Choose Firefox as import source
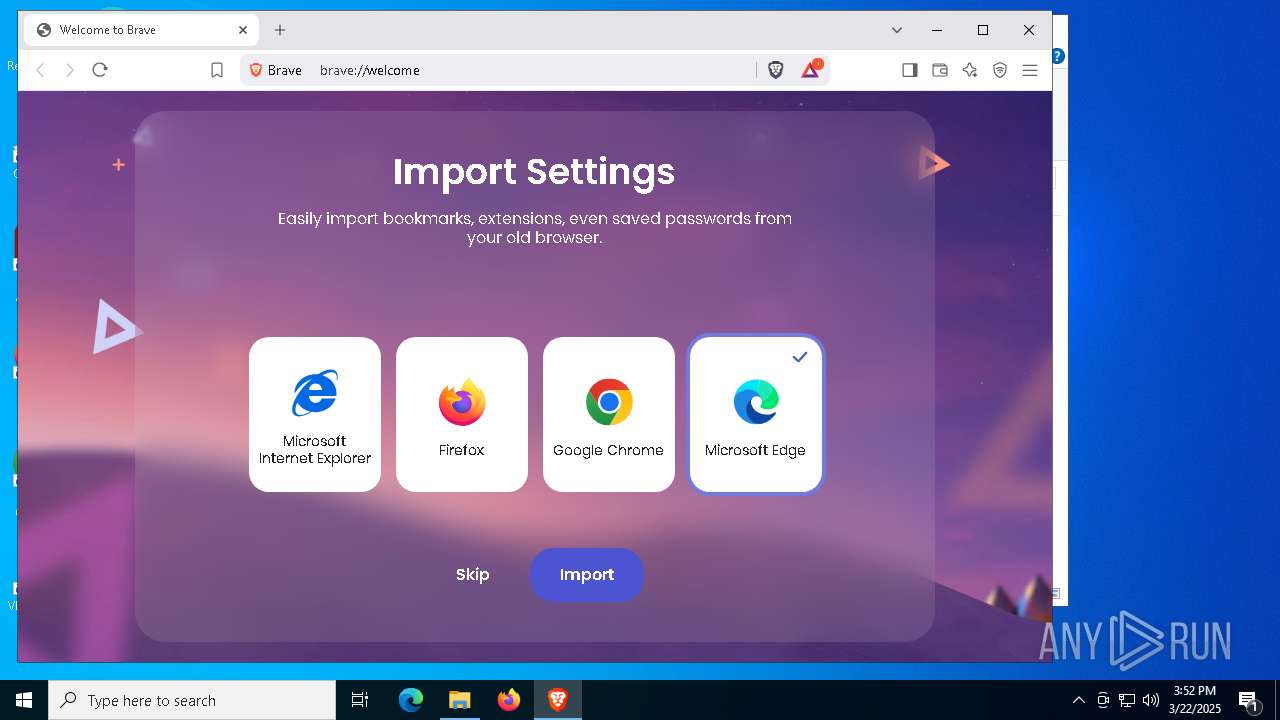The height and width of the screenshot is (720, 1280). 462,414
